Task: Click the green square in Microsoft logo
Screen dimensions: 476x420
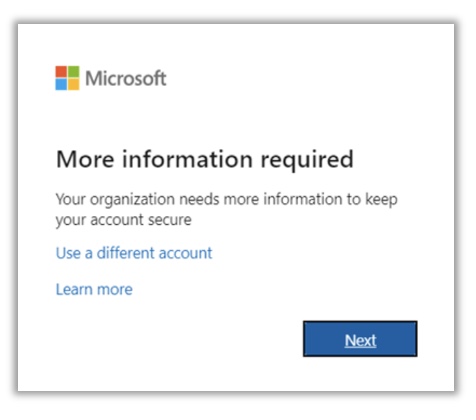Action: point(74,72)
